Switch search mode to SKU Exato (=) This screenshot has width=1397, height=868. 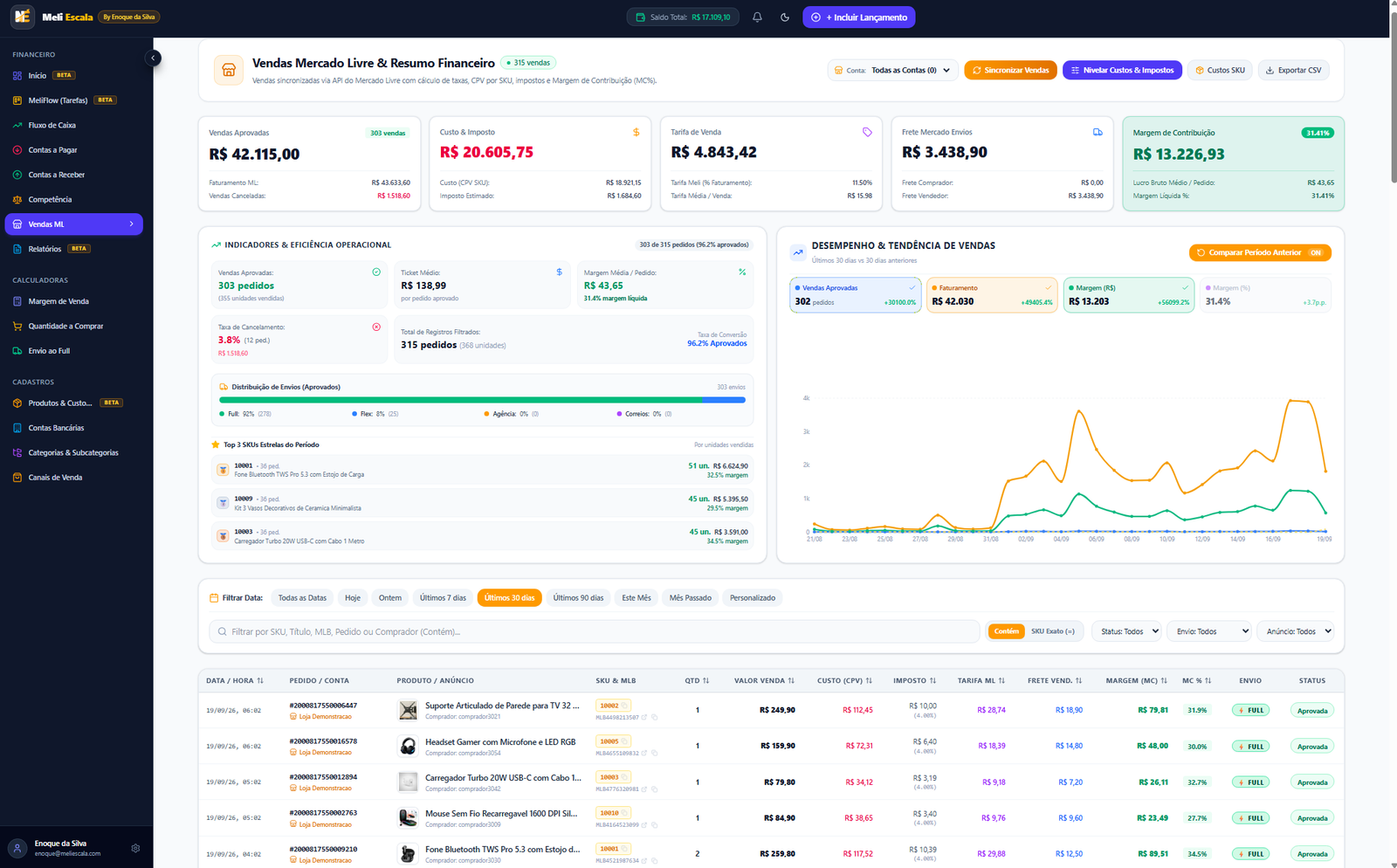pyautogui.click(x=1053, y=631)
